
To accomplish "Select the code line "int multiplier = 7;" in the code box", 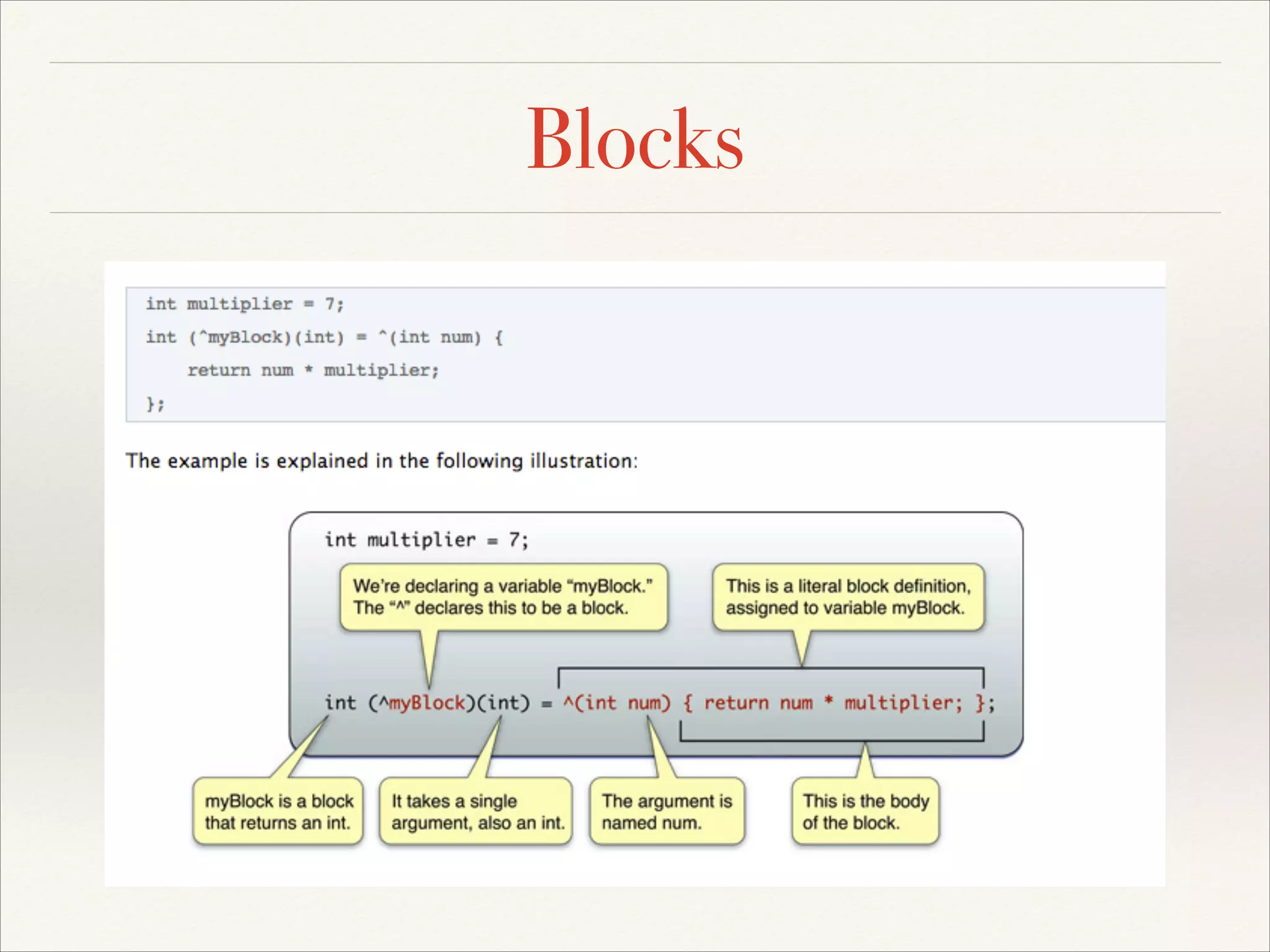I will coord(245,304).
